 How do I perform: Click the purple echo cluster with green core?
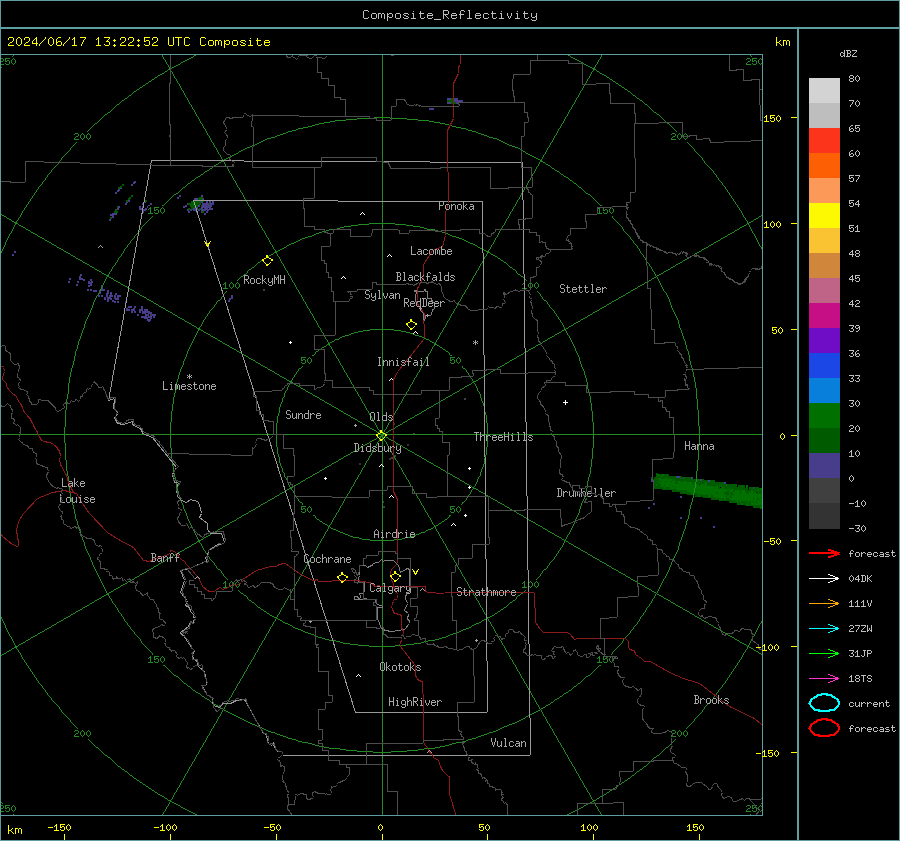pos(199,205)
